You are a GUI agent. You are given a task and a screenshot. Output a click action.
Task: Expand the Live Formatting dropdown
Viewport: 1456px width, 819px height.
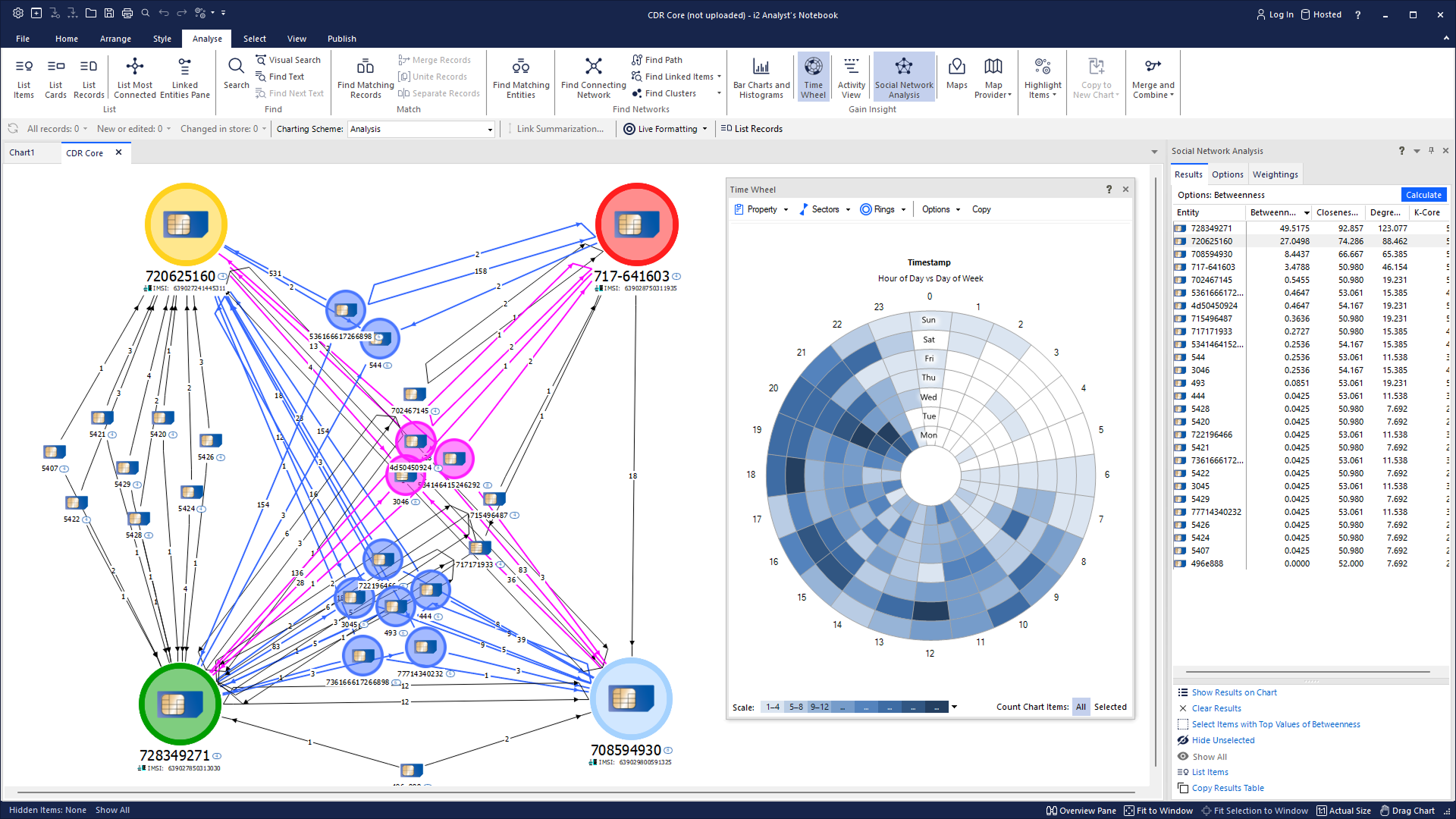[704, 129]
